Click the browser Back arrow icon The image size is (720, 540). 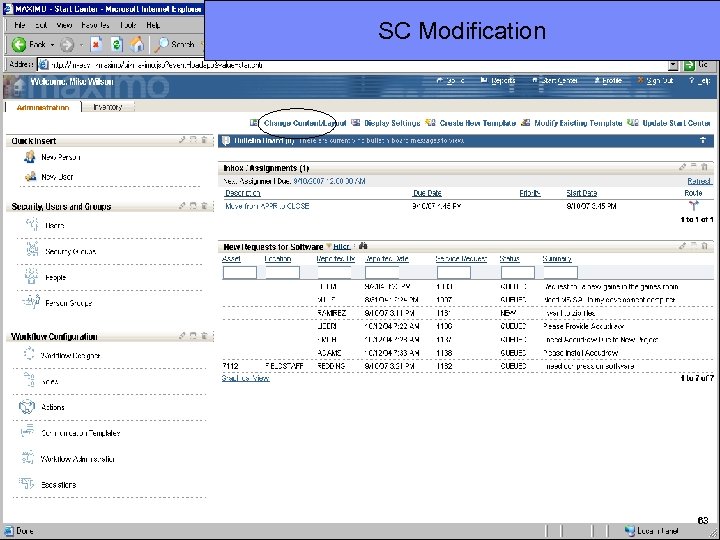[x=19, y=45]
